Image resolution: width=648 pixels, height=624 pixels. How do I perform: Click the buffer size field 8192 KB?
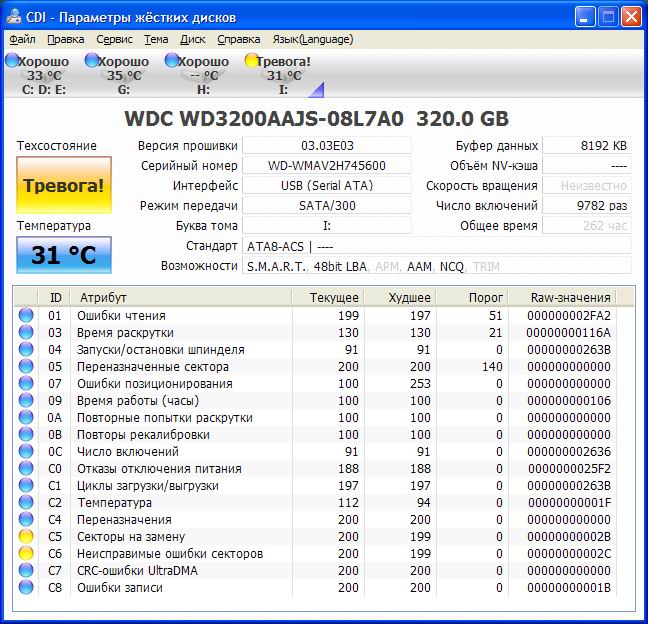tap(587, 145)
